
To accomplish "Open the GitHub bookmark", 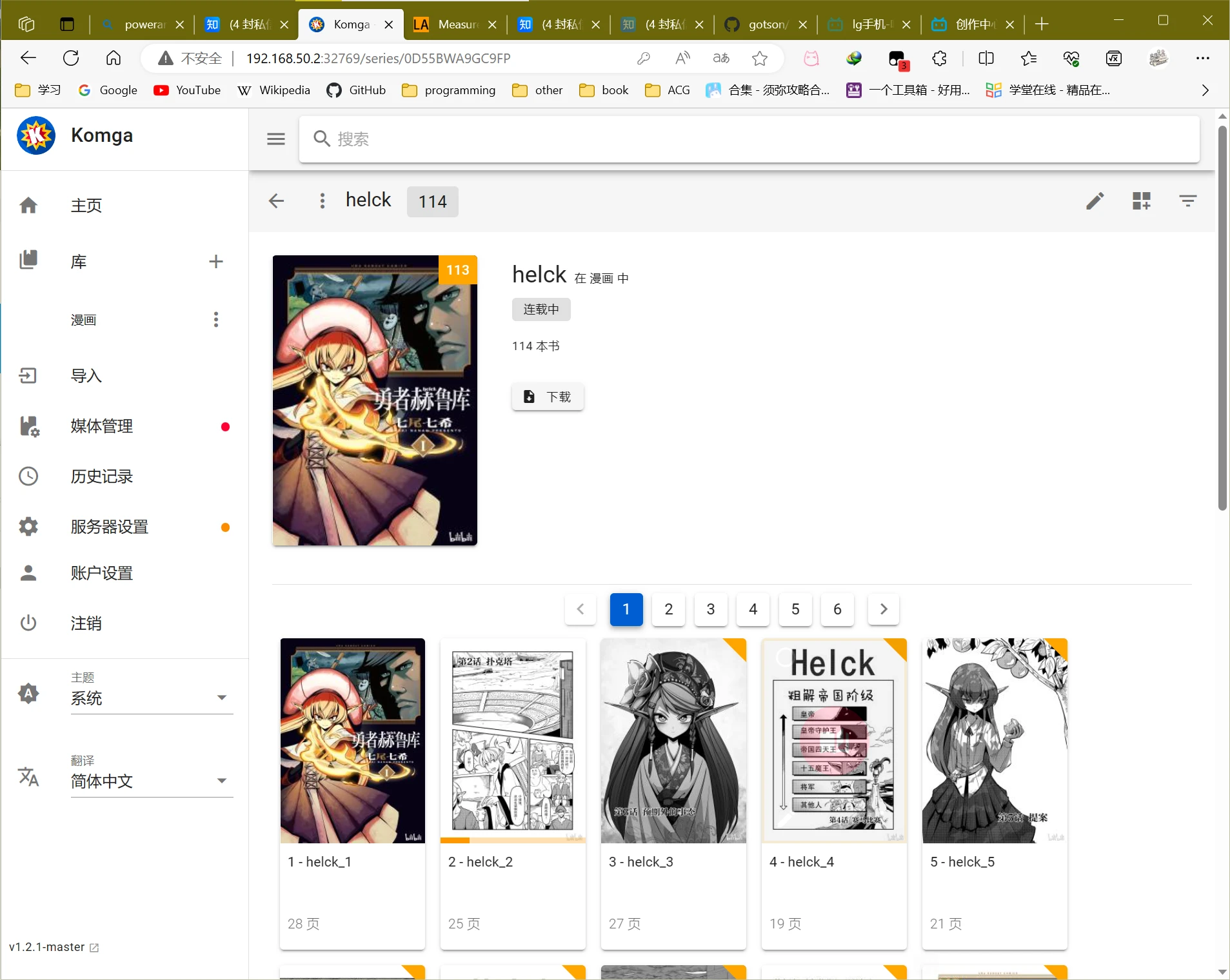I will (x=356, y=90).
